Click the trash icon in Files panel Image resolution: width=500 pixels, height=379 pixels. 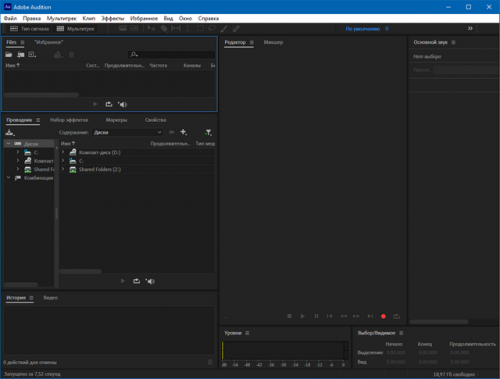pos(71,55)
